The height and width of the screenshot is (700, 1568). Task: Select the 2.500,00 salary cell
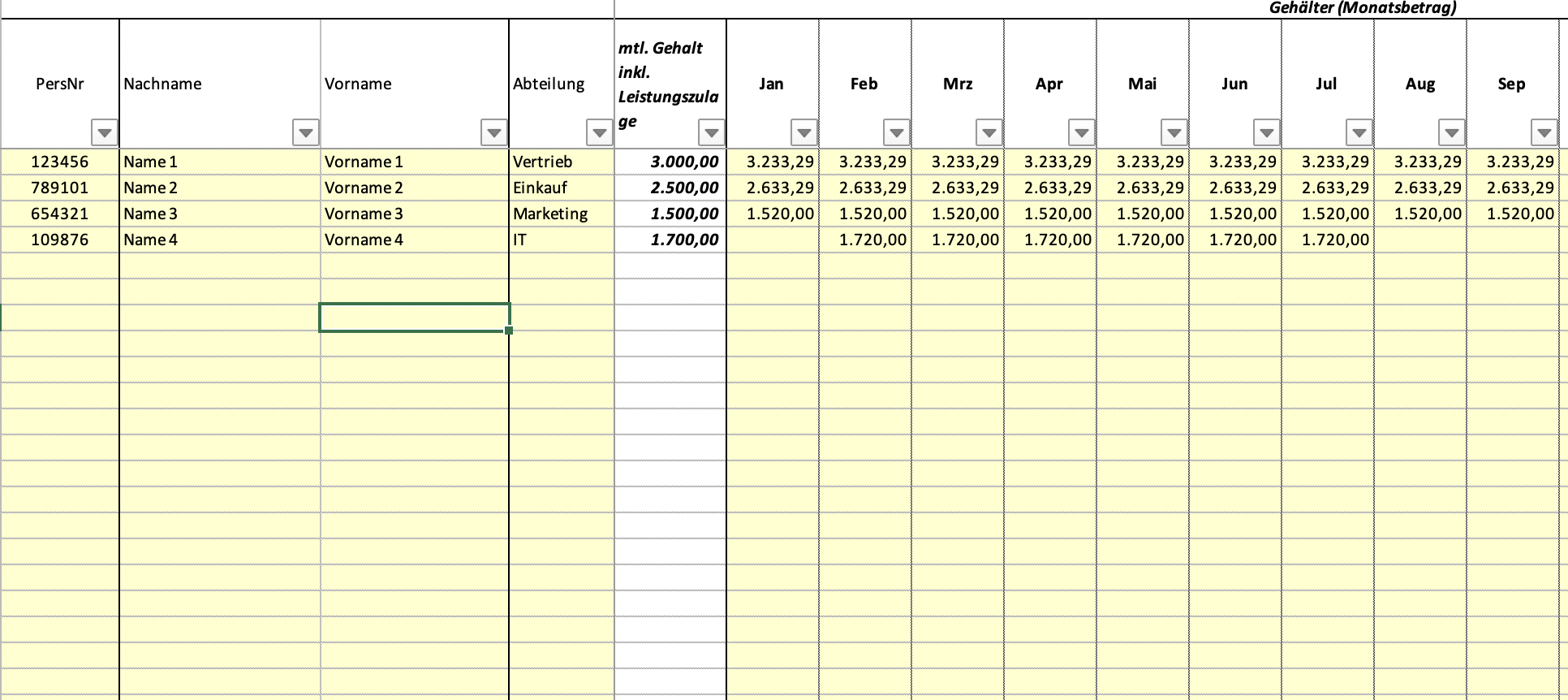coord(670,188)
